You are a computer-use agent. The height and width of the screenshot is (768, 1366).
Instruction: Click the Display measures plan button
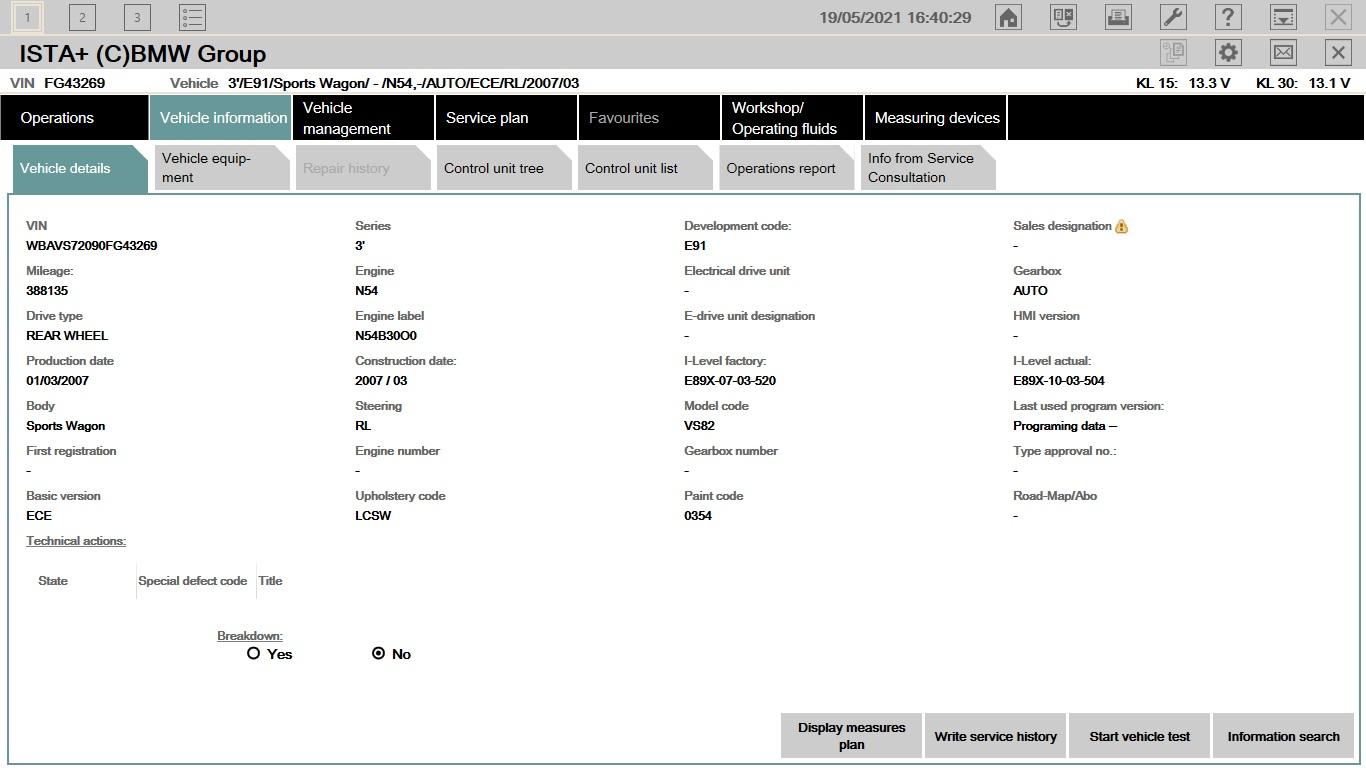[851, 736]
